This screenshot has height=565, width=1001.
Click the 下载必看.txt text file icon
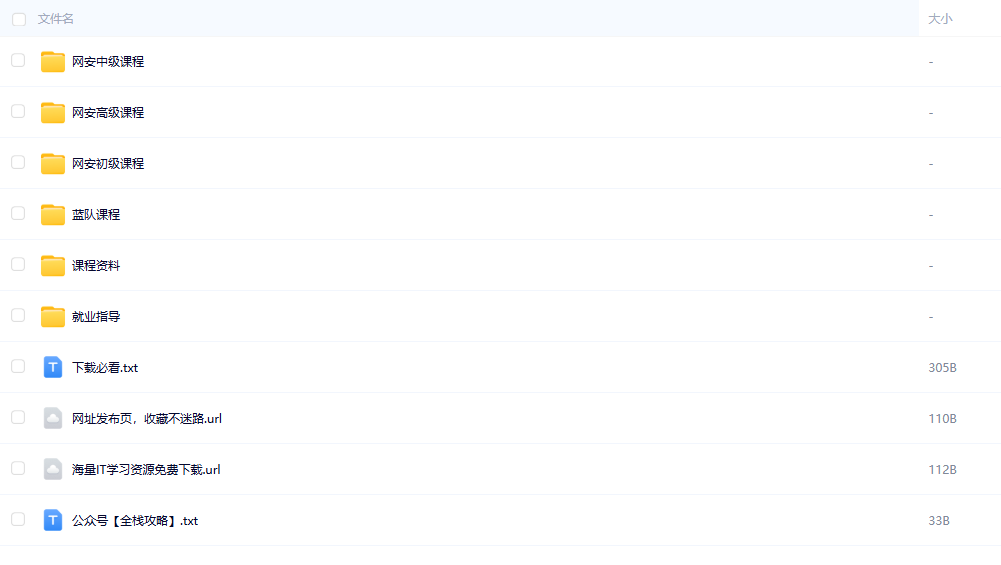click(x=53, y=368)
